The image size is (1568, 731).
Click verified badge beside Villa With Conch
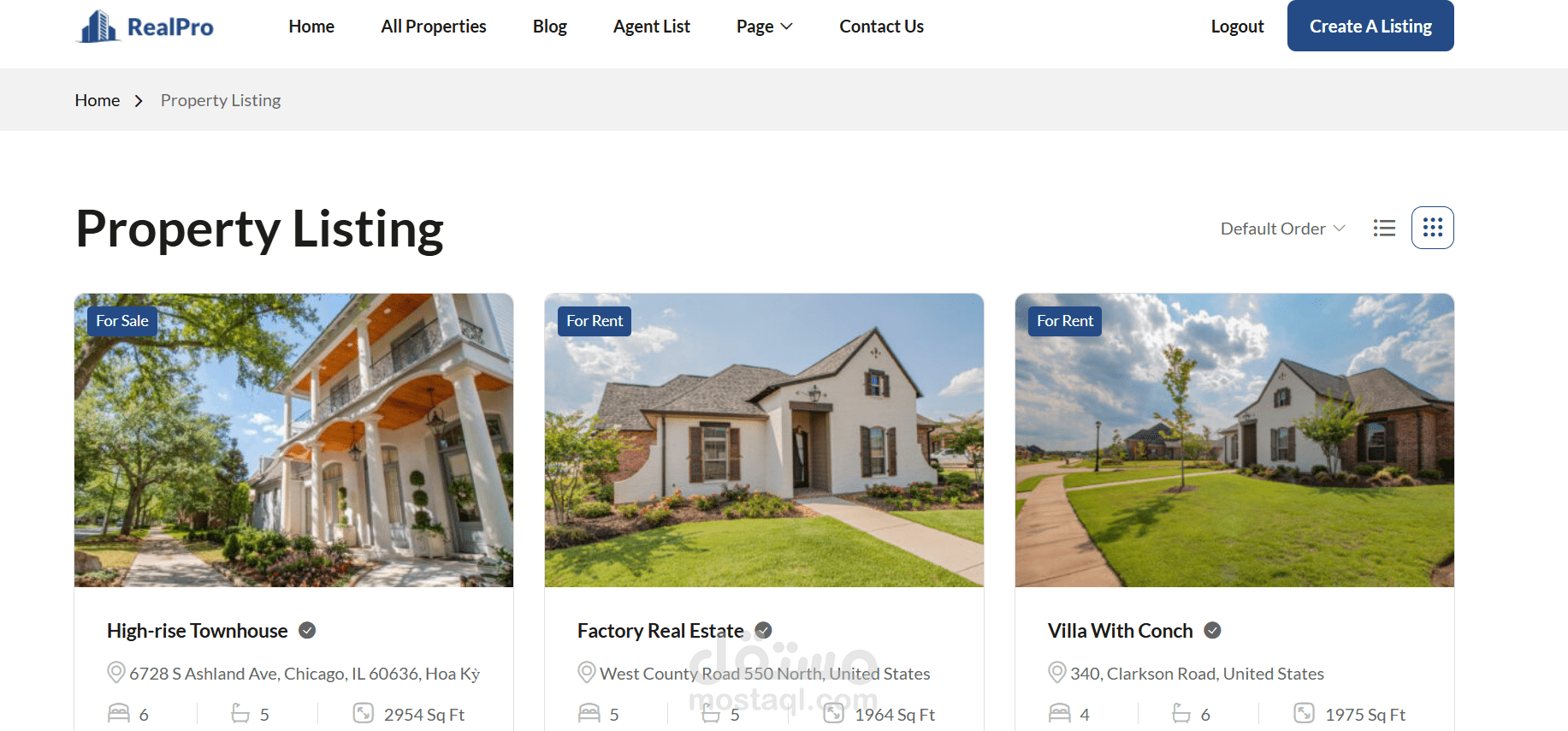point(1212,631)
